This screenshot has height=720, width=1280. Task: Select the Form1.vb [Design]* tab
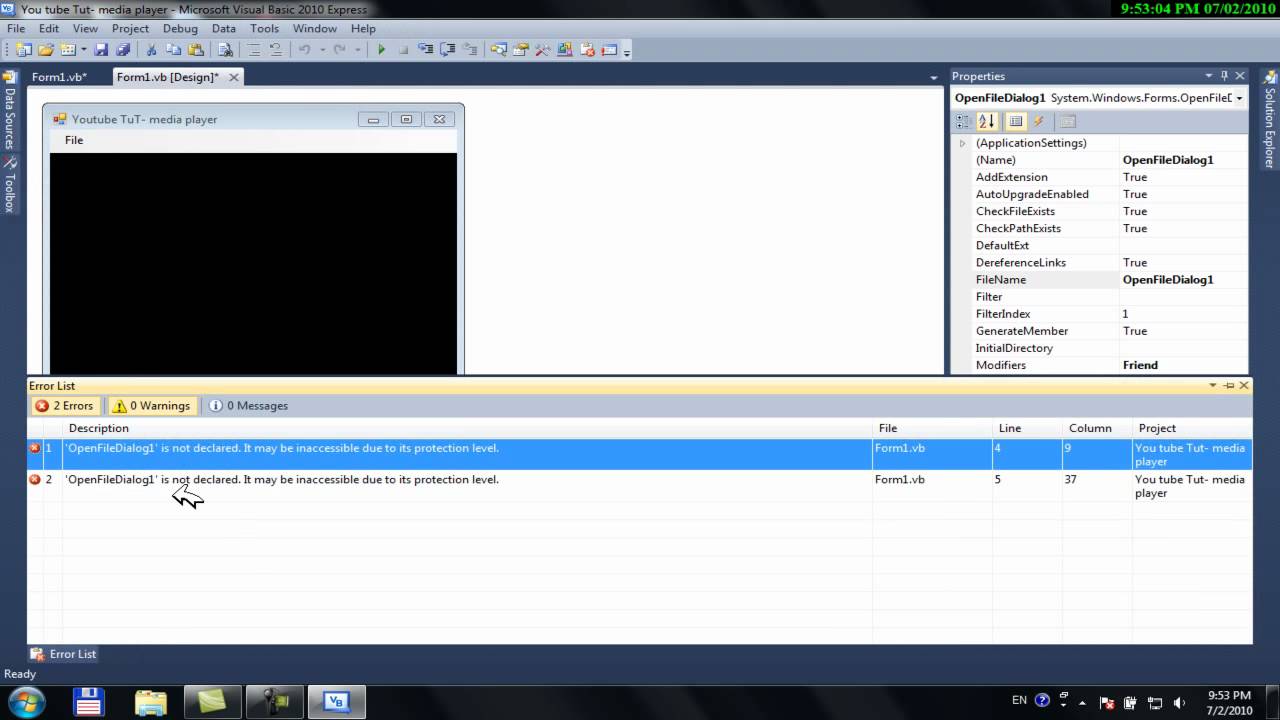167,77
